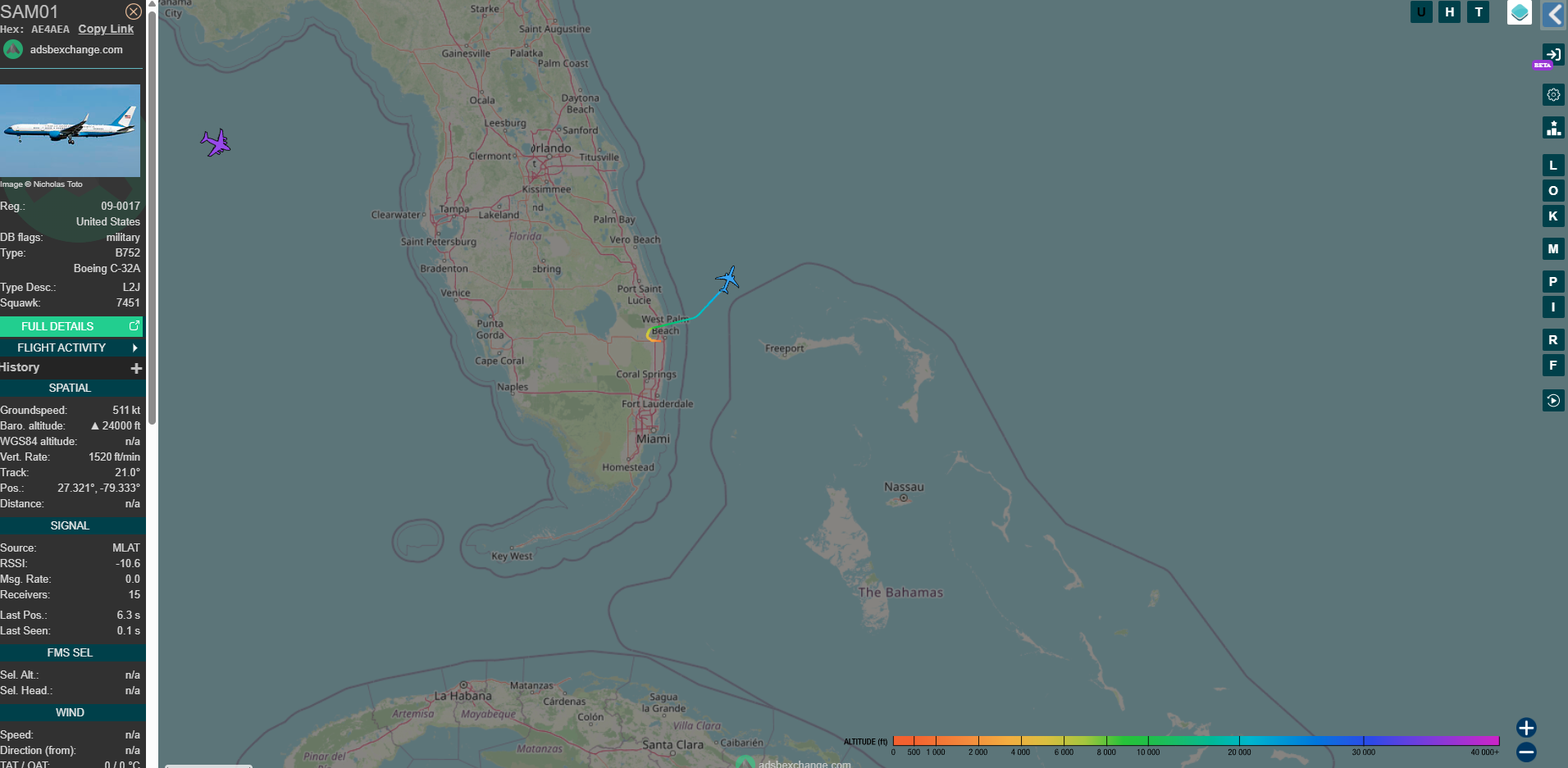Click the groundspeed value 511 kt
The image size is (1568, 768).
pos(126,410)
